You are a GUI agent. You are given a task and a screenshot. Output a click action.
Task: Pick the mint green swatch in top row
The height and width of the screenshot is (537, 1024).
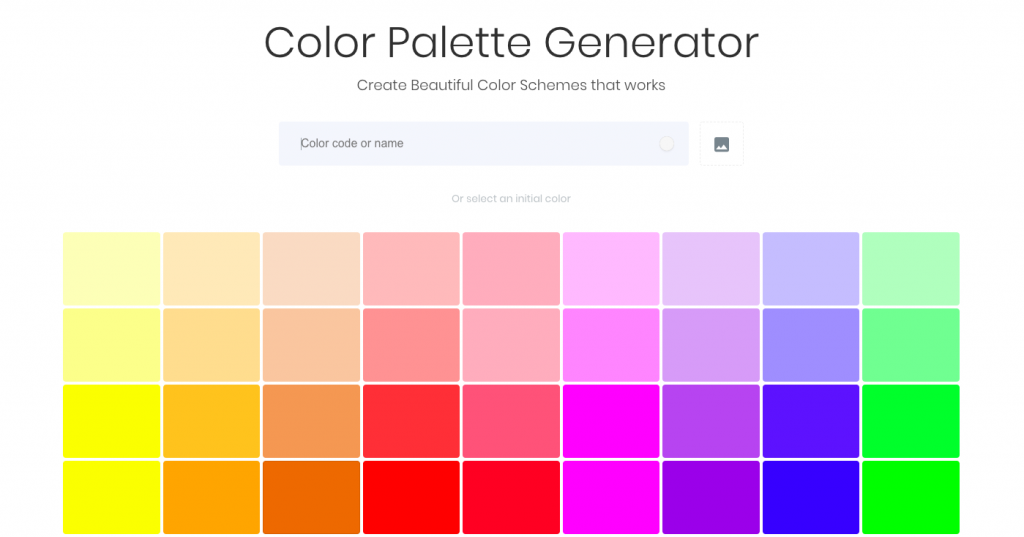(910, 268)
